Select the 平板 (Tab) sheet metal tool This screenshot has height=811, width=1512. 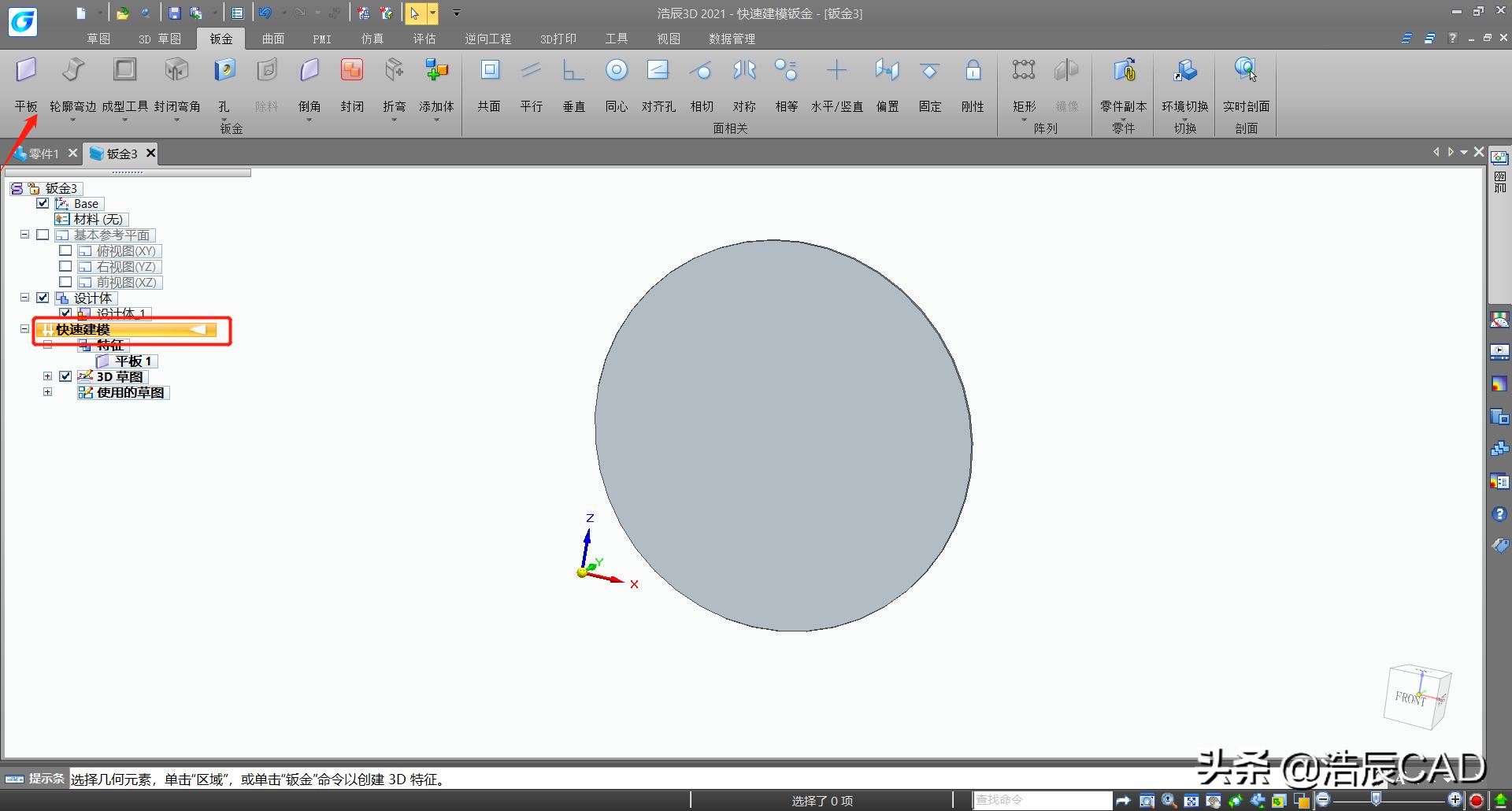click(26, 71)
